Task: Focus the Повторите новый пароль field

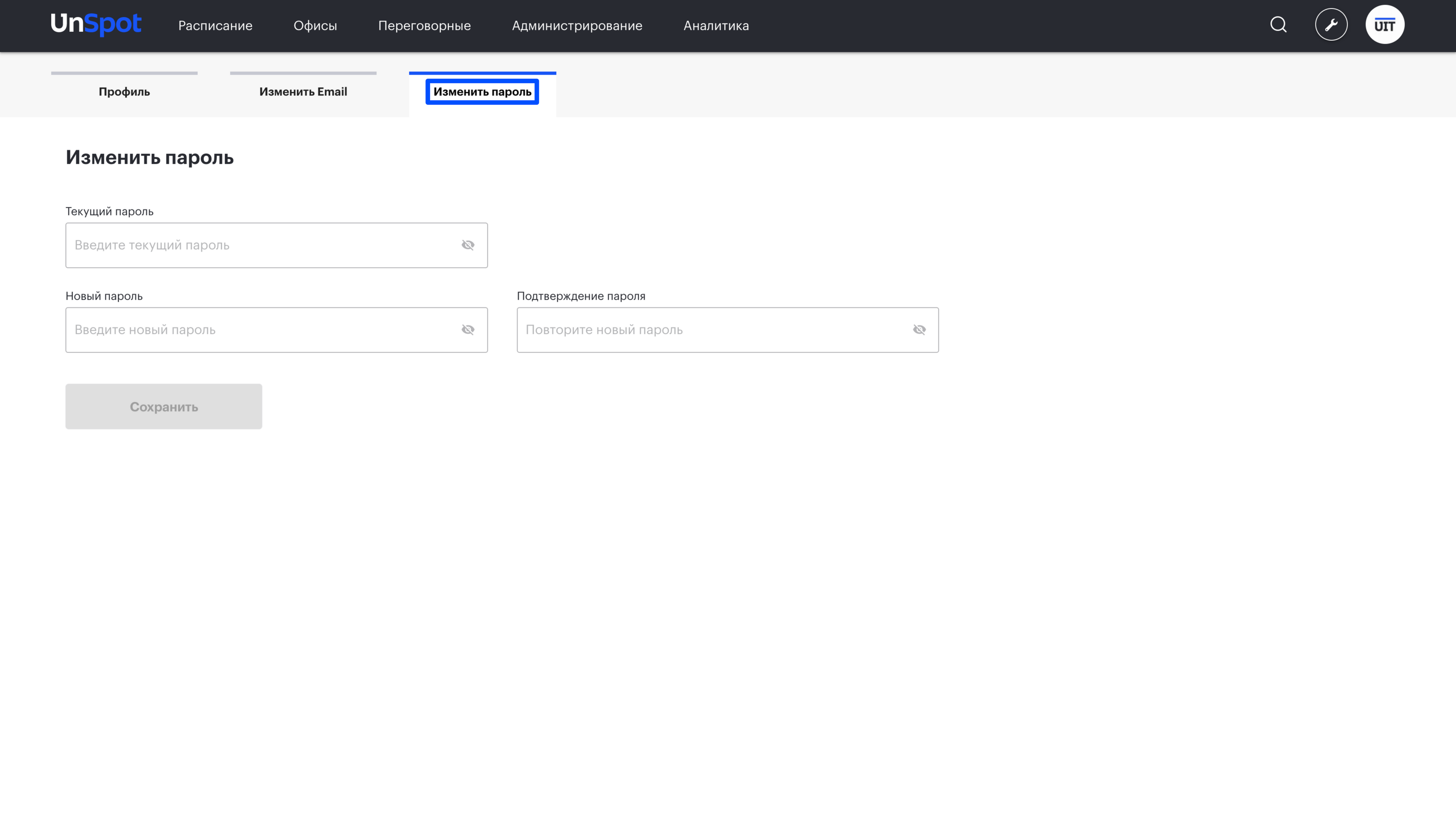Action: pyautogui.click(x=728, y=330)
